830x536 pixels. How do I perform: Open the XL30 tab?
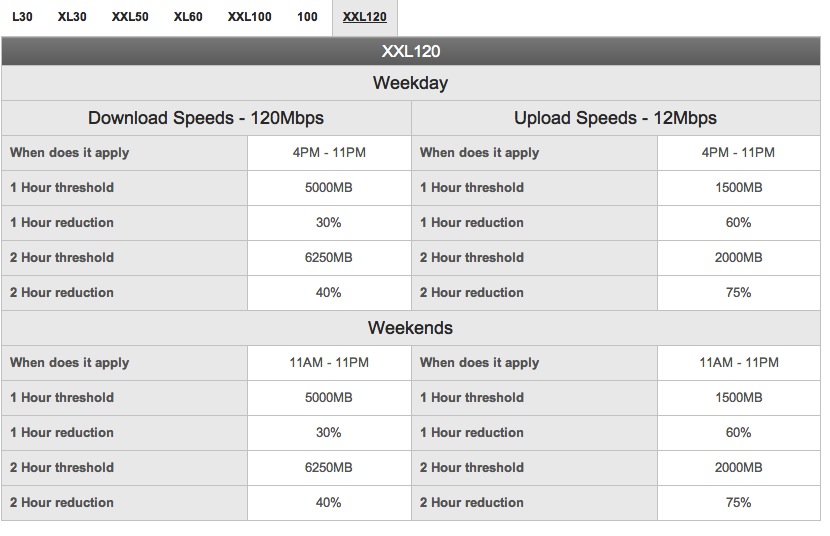coord(72,17)
